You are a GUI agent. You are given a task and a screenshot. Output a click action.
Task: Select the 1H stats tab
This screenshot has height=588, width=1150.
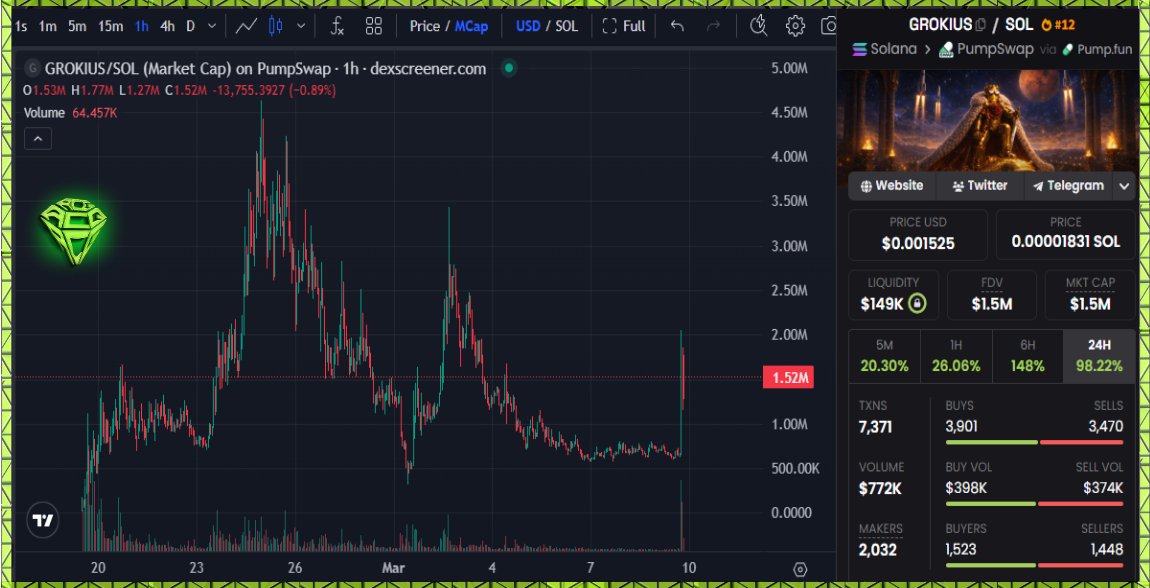(956, 356)
